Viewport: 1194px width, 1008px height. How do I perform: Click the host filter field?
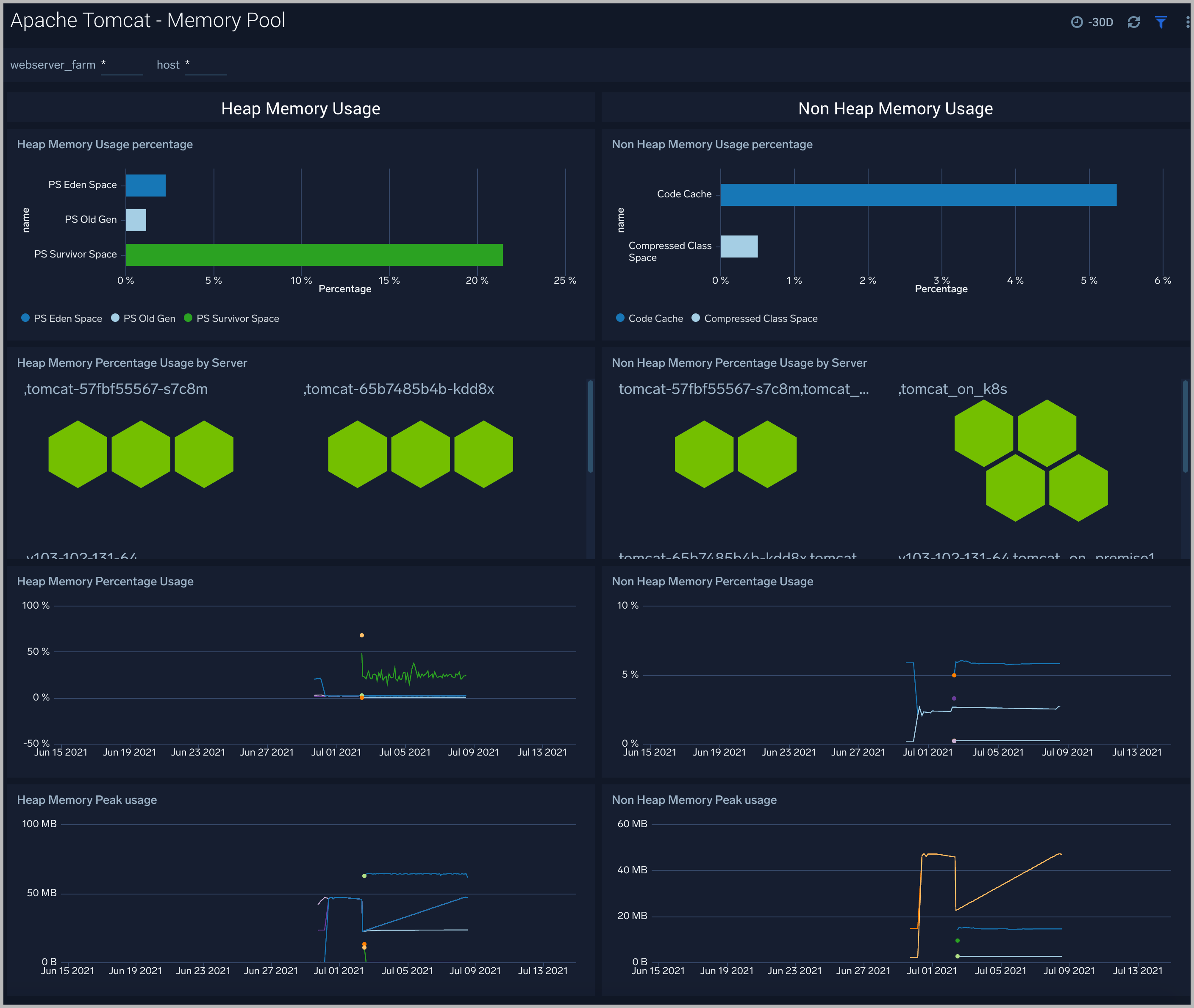(205, 65)
